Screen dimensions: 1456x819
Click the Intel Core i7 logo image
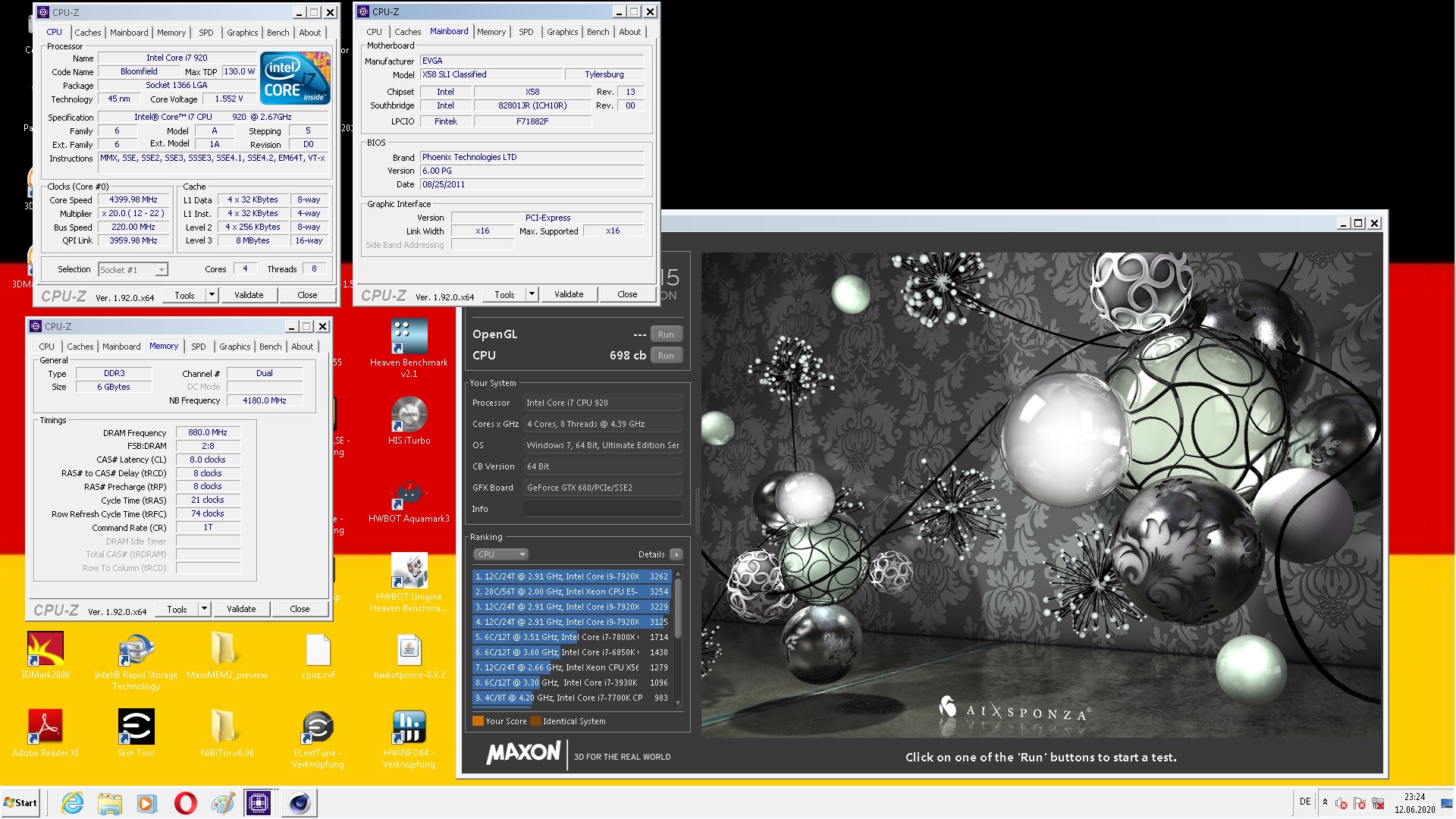coord(295,78)
